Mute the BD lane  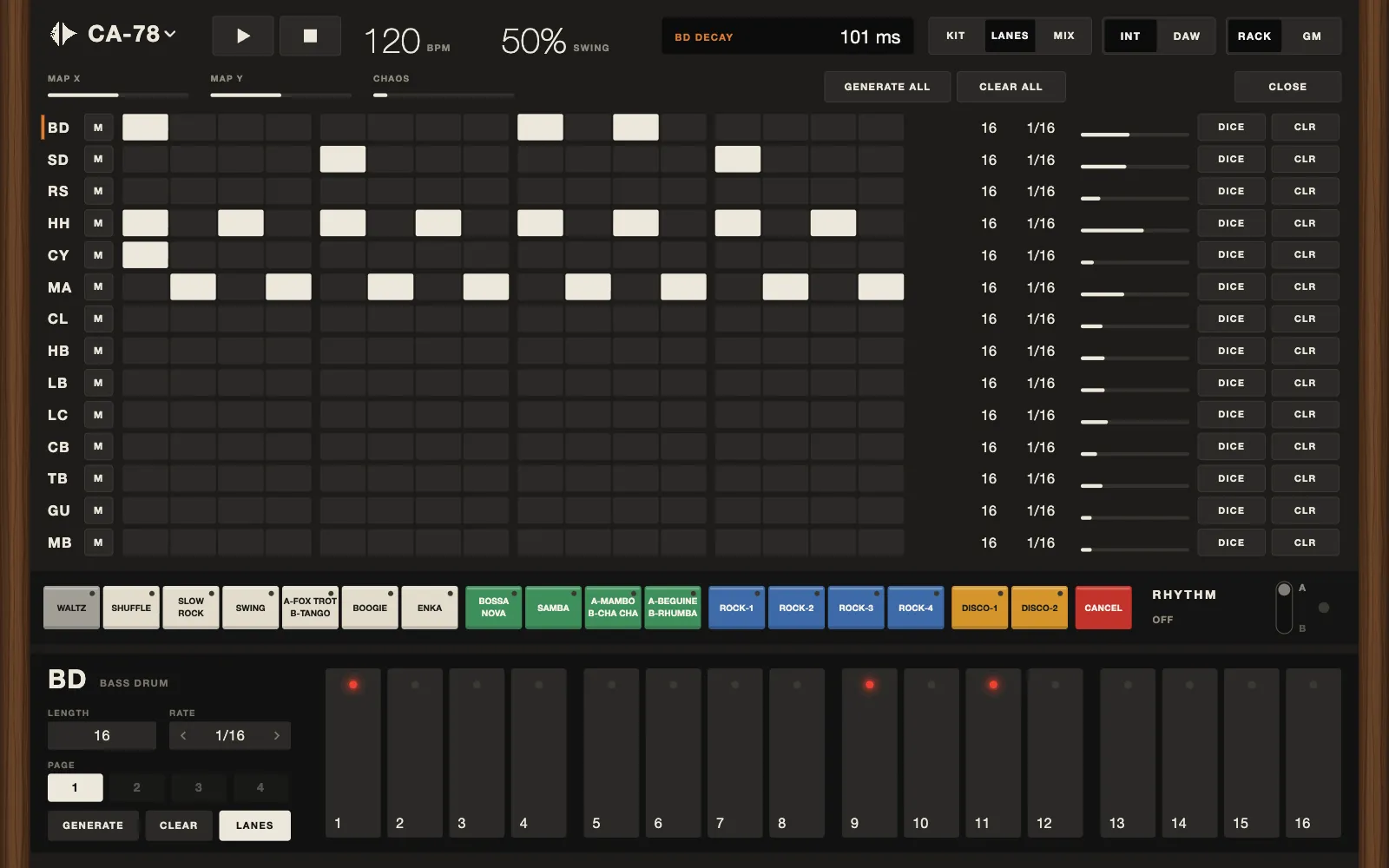coord(98,128)
